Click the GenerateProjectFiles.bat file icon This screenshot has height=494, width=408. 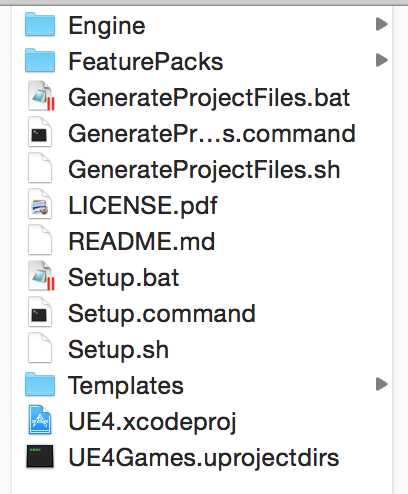click(x=41, y=96)
